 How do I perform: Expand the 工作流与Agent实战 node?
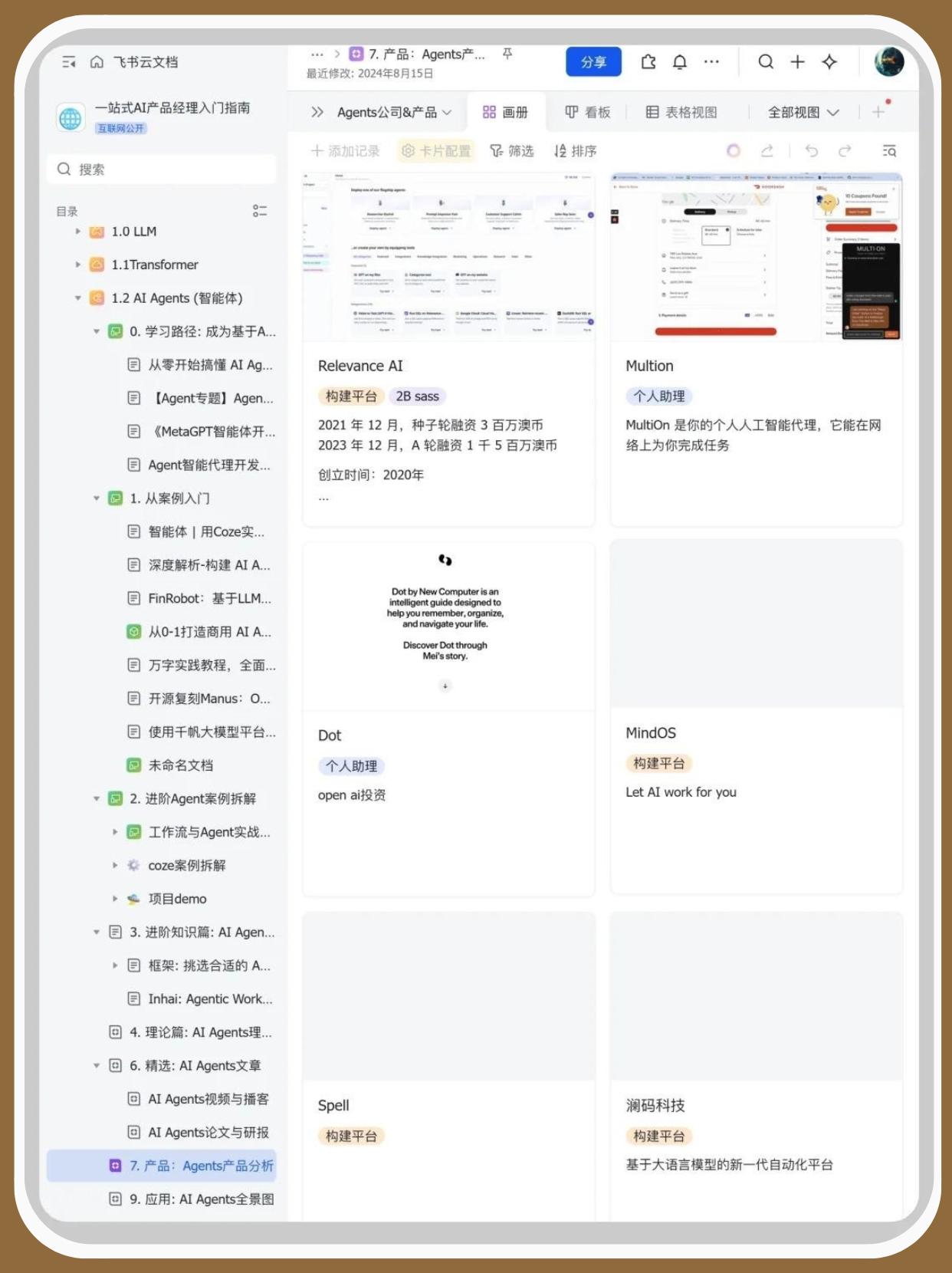tap(115, 832)
